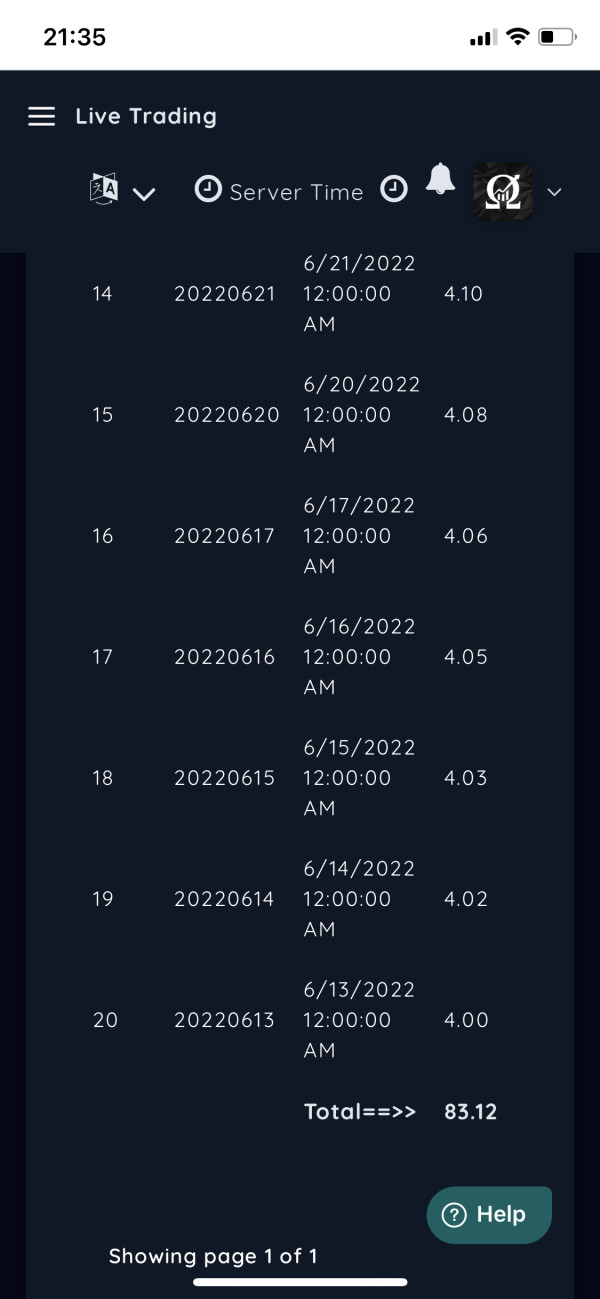Click the 'Showing page 1 of 1' text
This screenshot has height=1299, width=600.
coord(213,1256)
